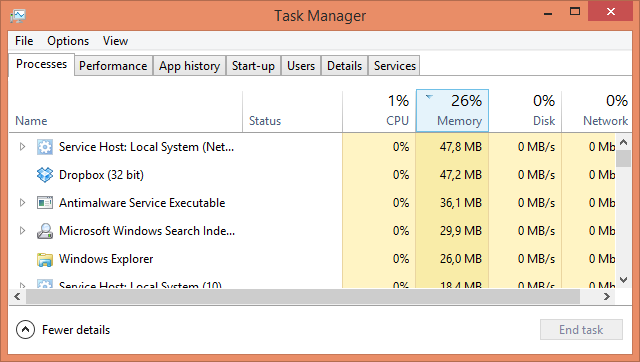This screenshot has height=362, width=640.
Task: Click the horizontal scrollbar thumb
Action: 303,296
